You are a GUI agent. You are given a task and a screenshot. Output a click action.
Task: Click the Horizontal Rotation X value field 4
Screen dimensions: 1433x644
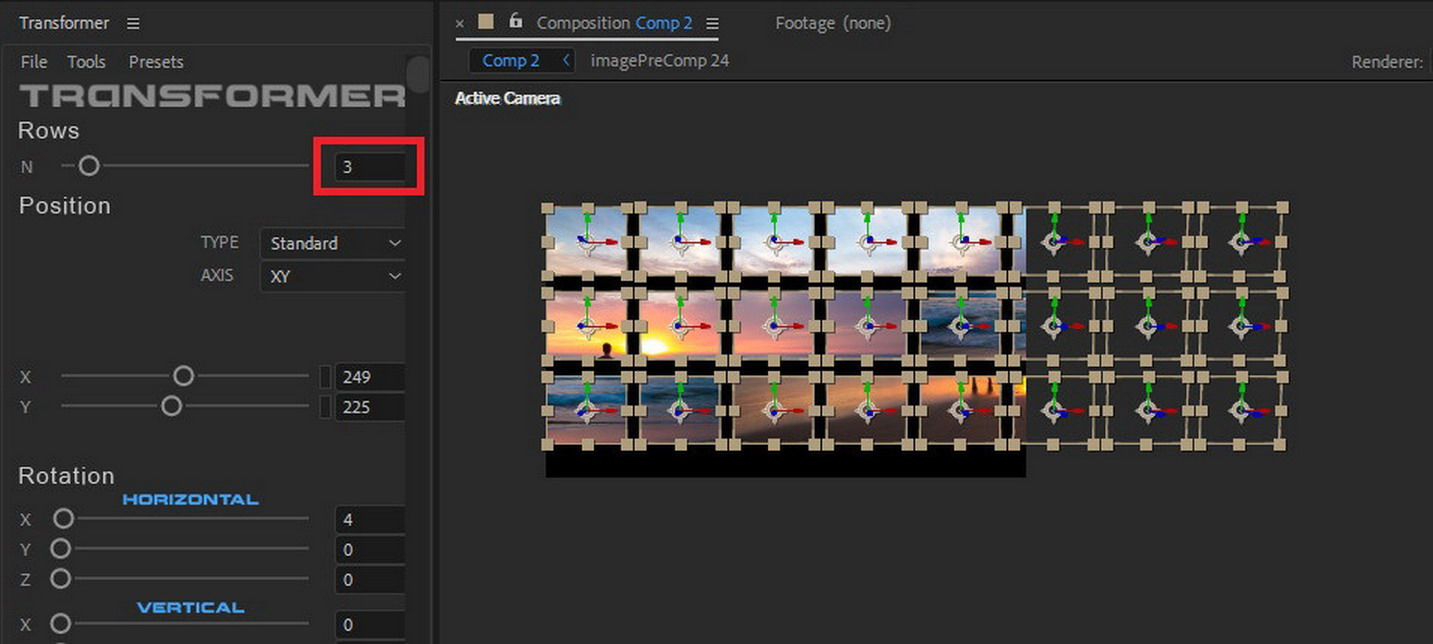tap(370, 520)
